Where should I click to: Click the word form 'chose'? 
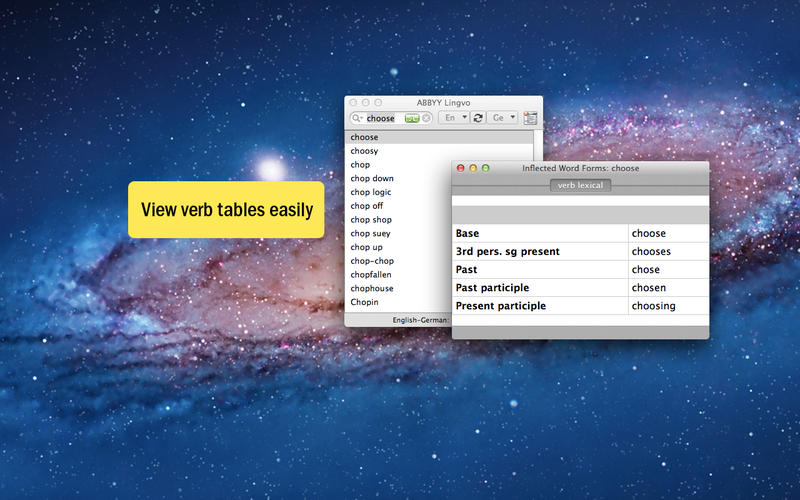click(645, 269)
